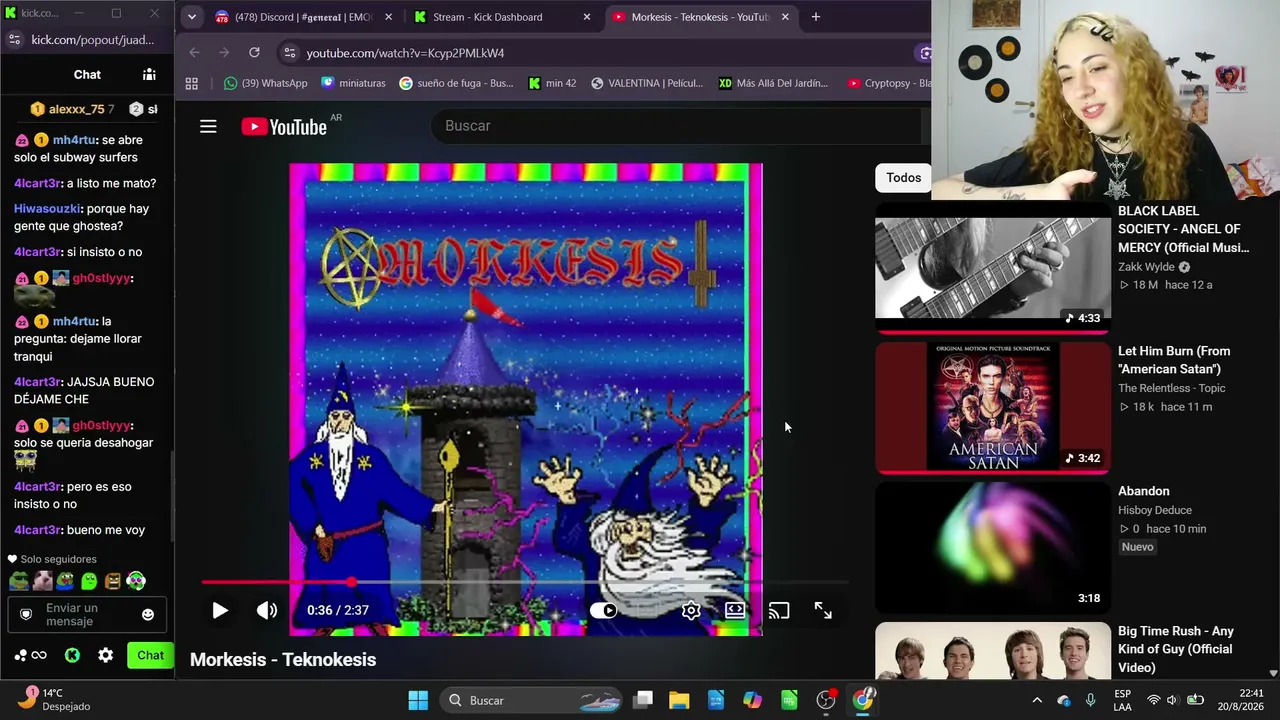
Task: Open OBS Studio from the taskbar
Action: click(x=826, y=700)
